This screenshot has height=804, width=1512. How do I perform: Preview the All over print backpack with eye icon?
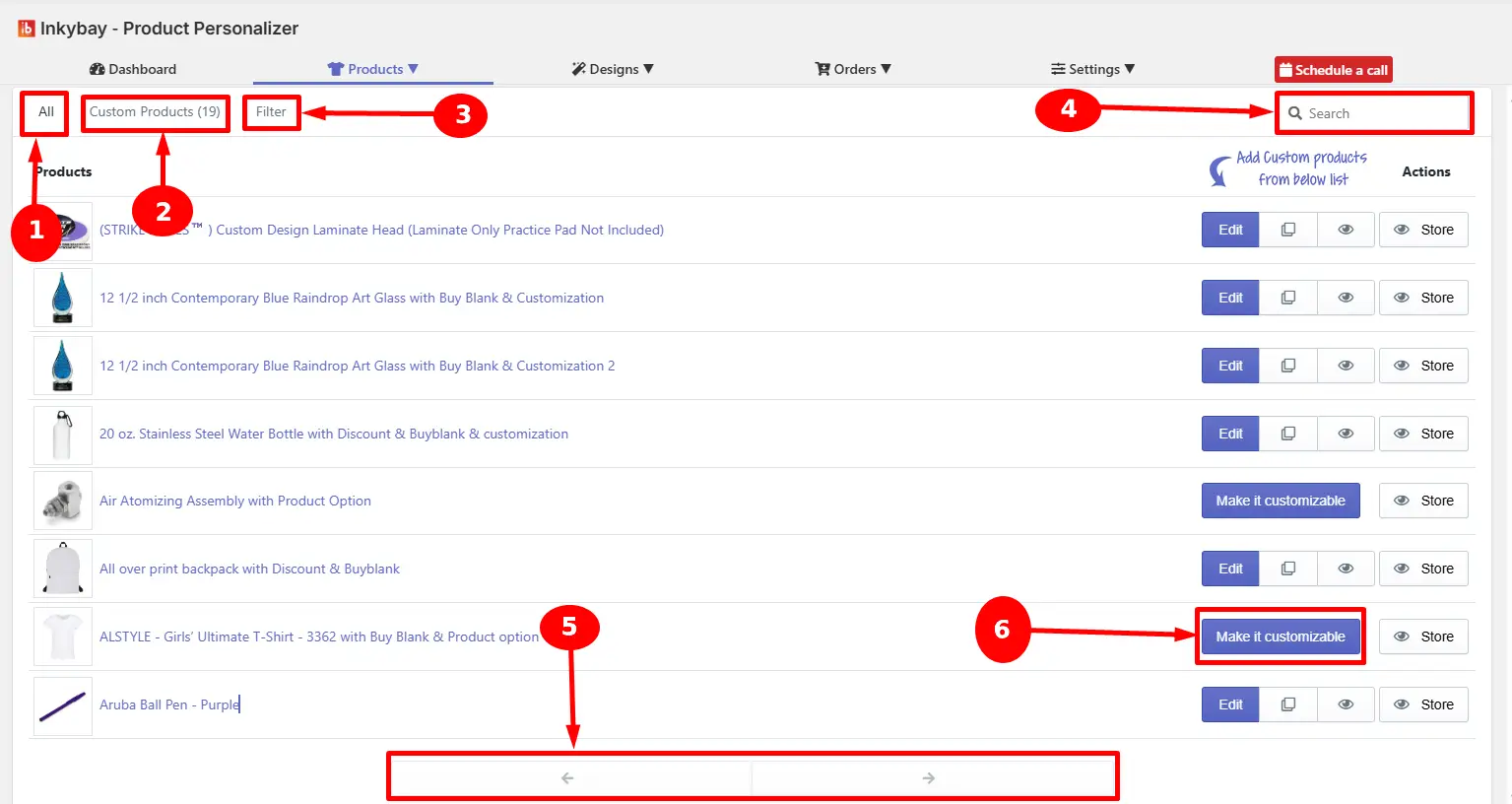tap(1346, 569)
